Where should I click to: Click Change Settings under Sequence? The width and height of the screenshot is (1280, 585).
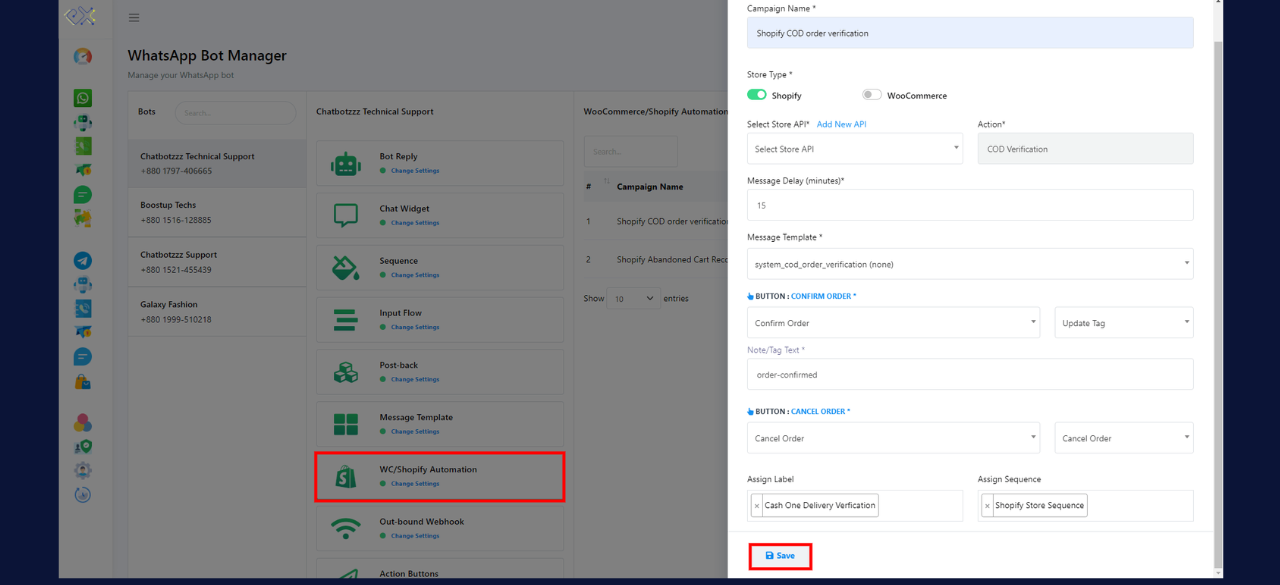(x=414, y=275)
